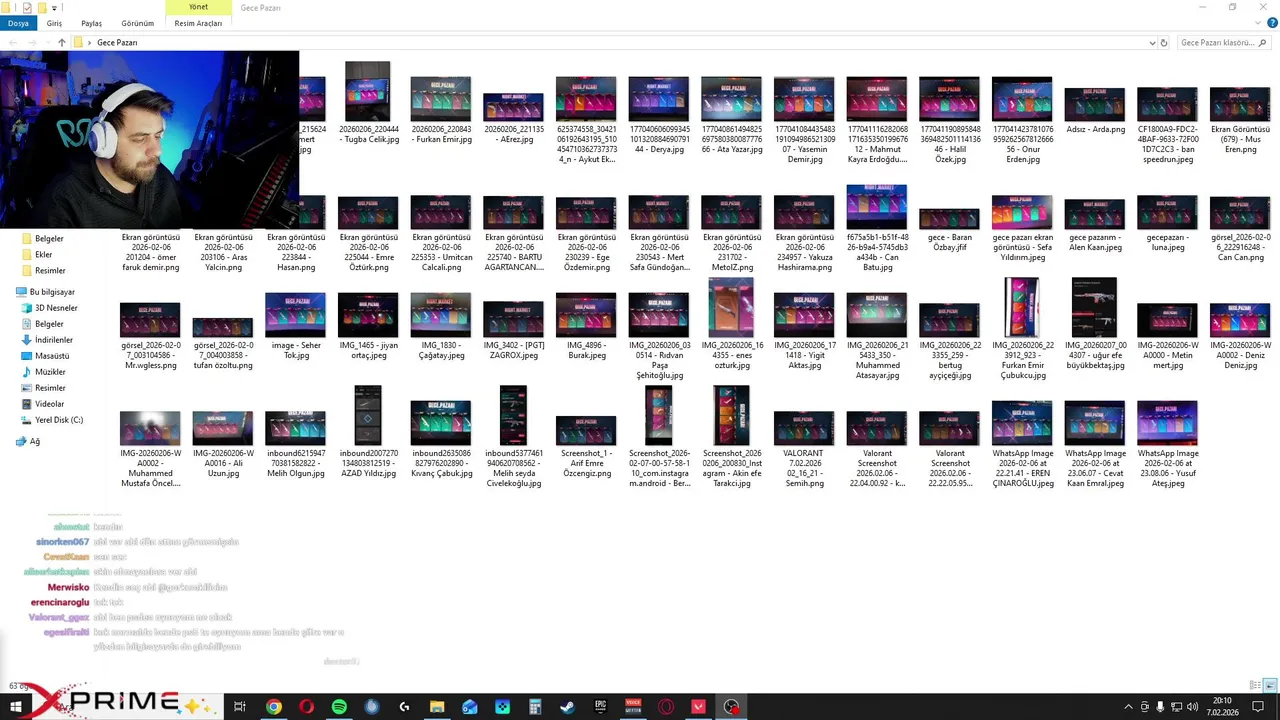Screen dimensions: 1280x720
Task: Click the Yönet contextual tab header
Action: [x=198, y=7]
